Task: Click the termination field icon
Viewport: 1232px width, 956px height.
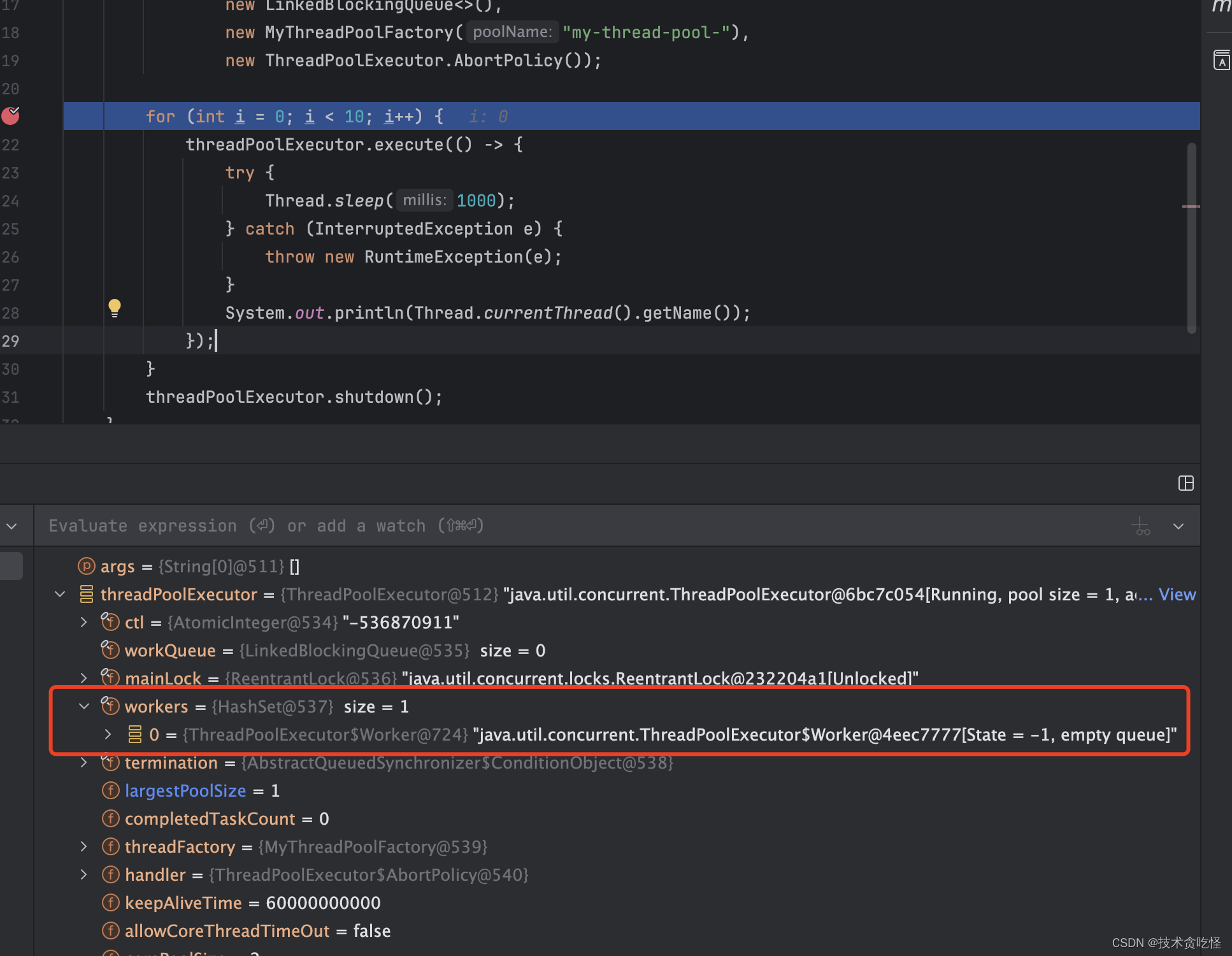Action: pyautogui.click(x=110, y=762)
